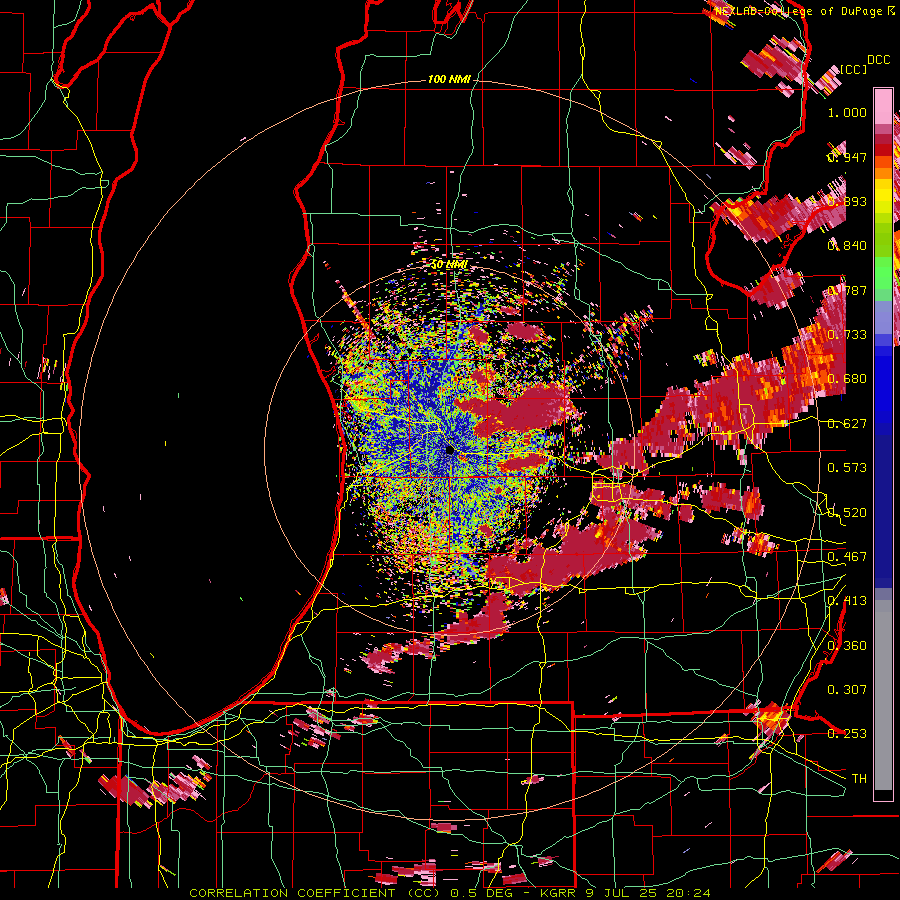Click the 0.307 scale value

[847, 689]
